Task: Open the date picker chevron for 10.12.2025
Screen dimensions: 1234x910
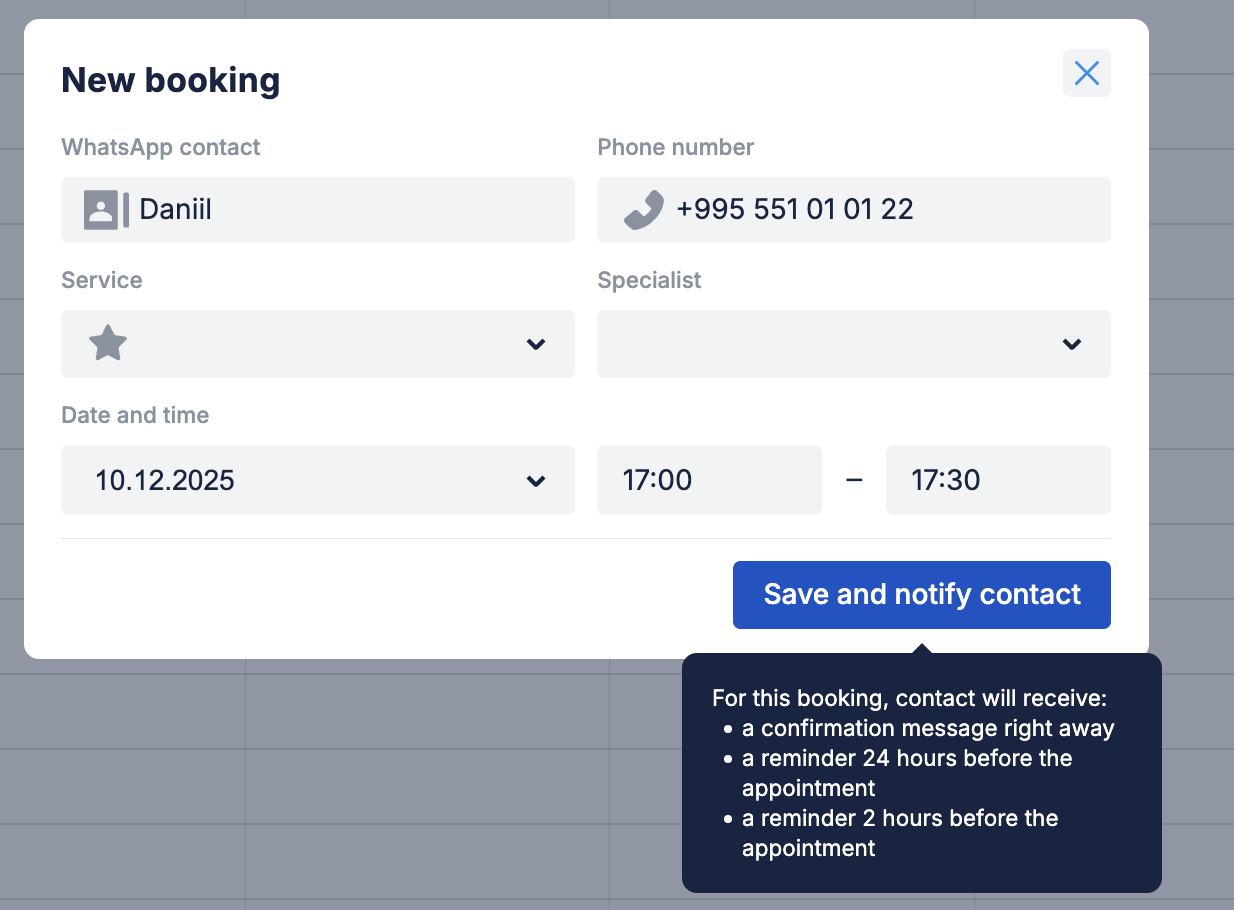Action: click(x=536, y=481)
